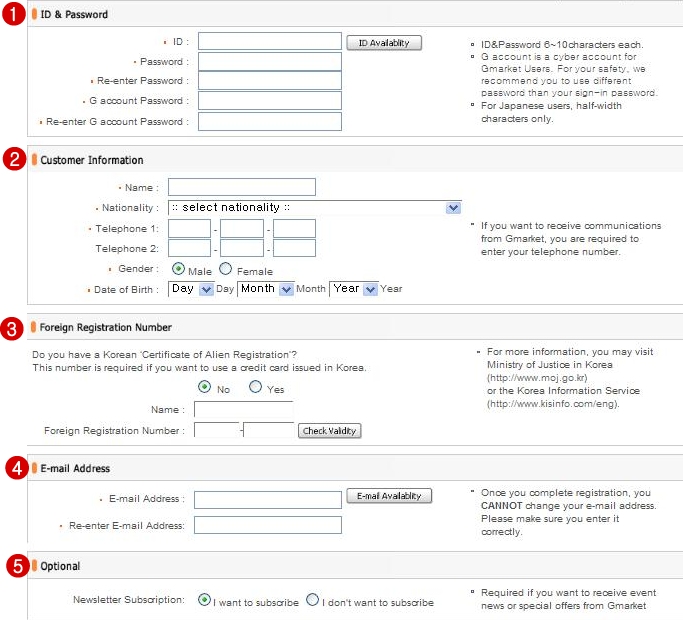
Task: Click the red number 1 step badge
Action: (x=14, y=14)
